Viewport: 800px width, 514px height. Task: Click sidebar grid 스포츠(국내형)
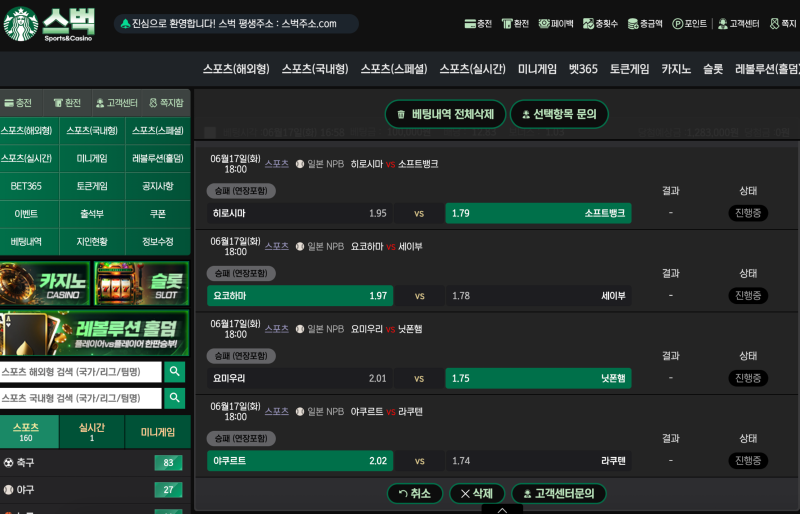(92, 131)
